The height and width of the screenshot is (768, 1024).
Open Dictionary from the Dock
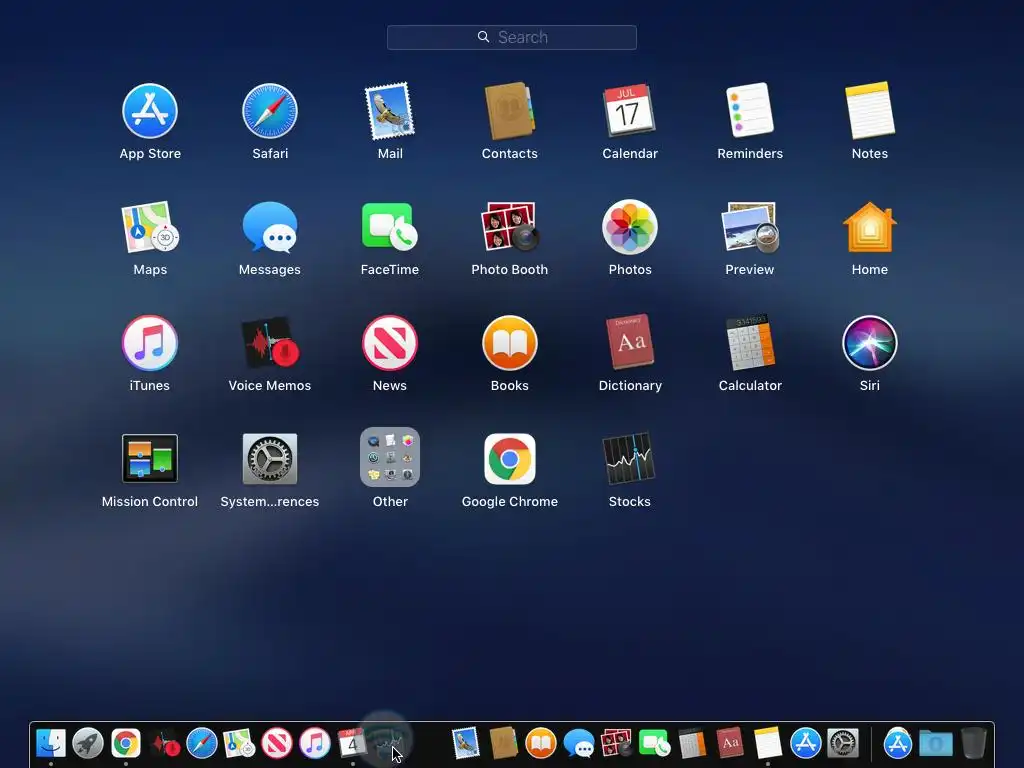click(730, 743)
